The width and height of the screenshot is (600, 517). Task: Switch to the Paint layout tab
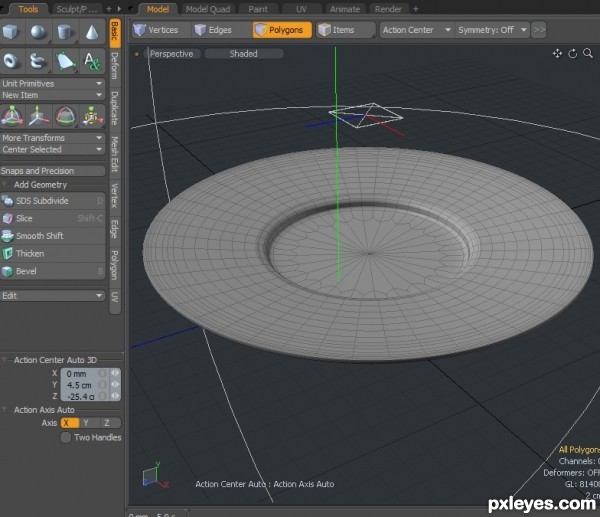258,9
